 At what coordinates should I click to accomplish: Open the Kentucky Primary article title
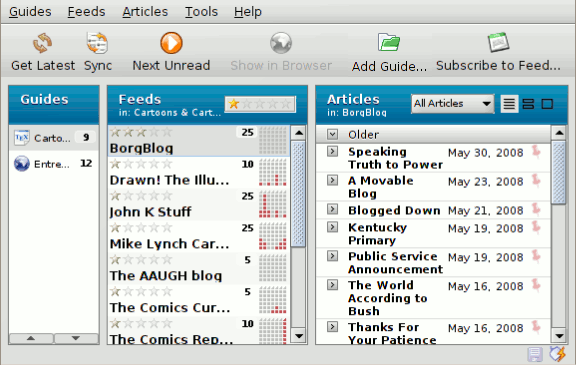[x=378, y=234]
